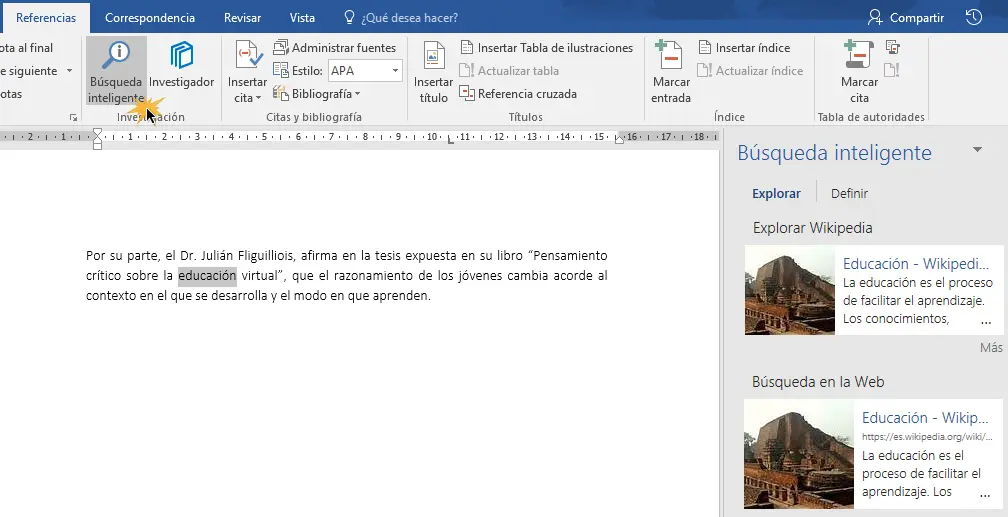Click the Actualizar tabla de autoridades icon

coord(892,70)
